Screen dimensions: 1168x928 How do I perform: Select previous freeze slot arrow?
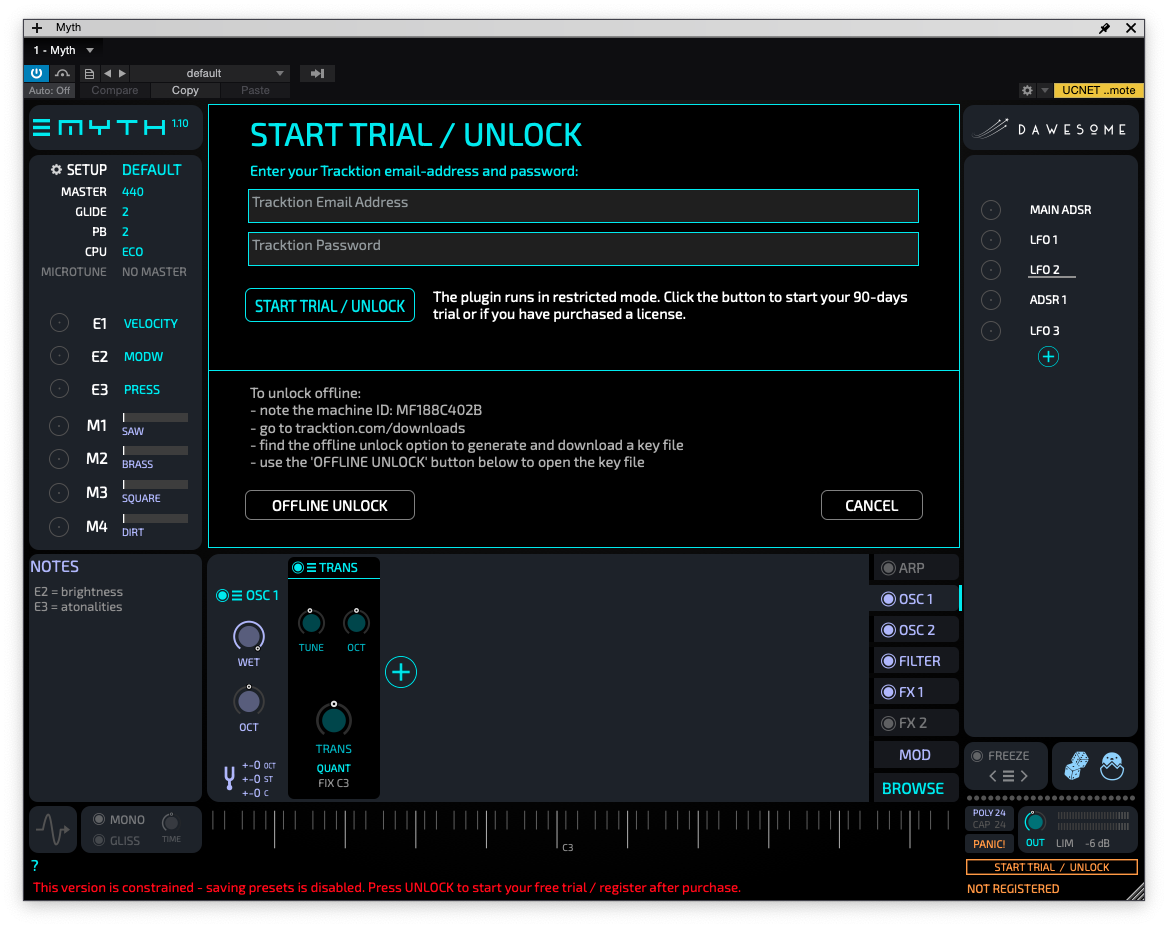[993, 776]
